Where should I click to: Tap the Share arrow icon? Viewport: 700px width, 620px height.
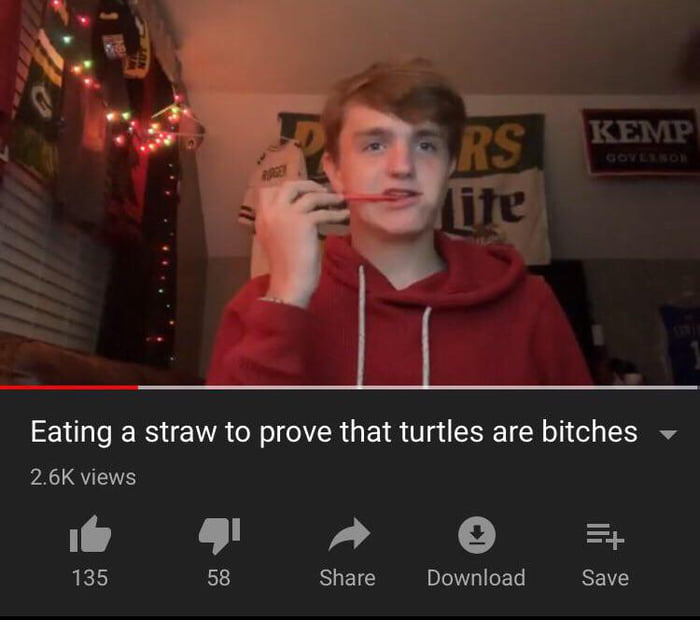pos(349,534)
